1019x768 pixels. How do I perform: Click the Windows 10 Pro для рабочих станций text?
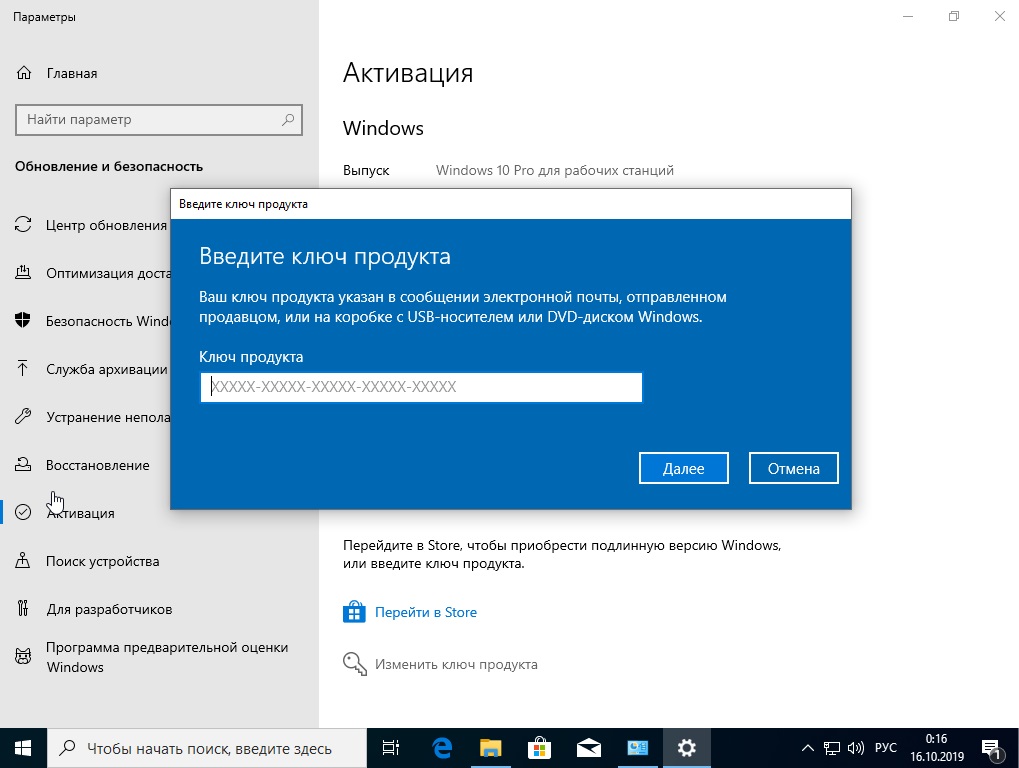tap(554, 170)
